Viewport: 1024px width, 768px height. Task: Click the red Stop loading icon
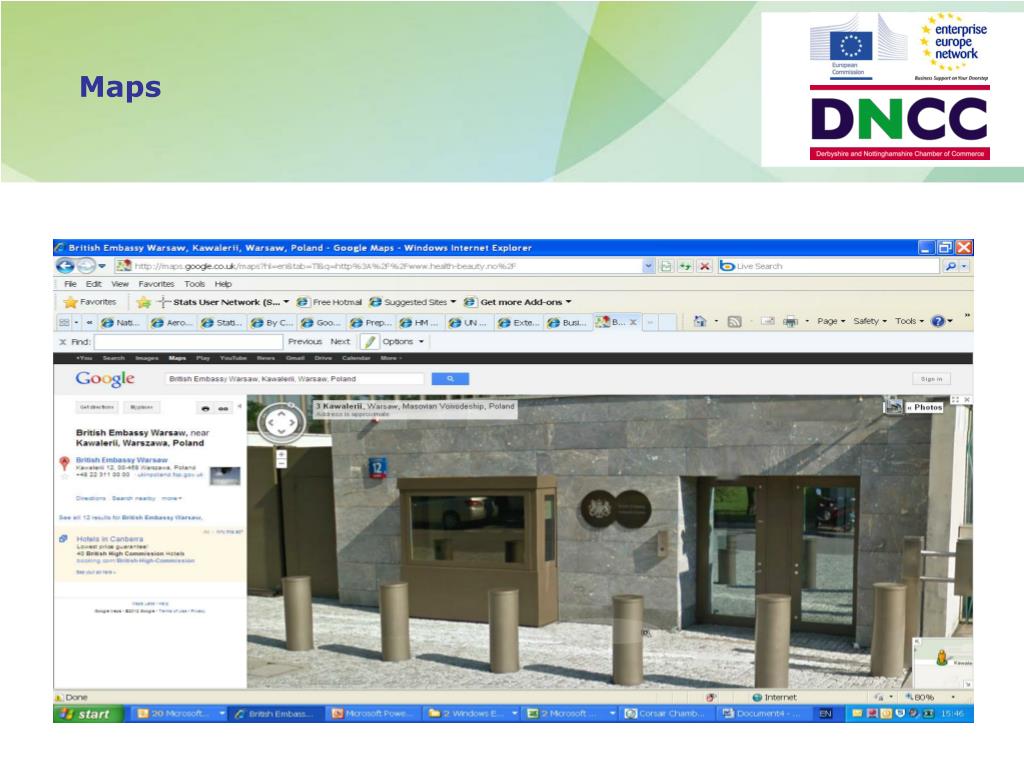tap(705, 266)
